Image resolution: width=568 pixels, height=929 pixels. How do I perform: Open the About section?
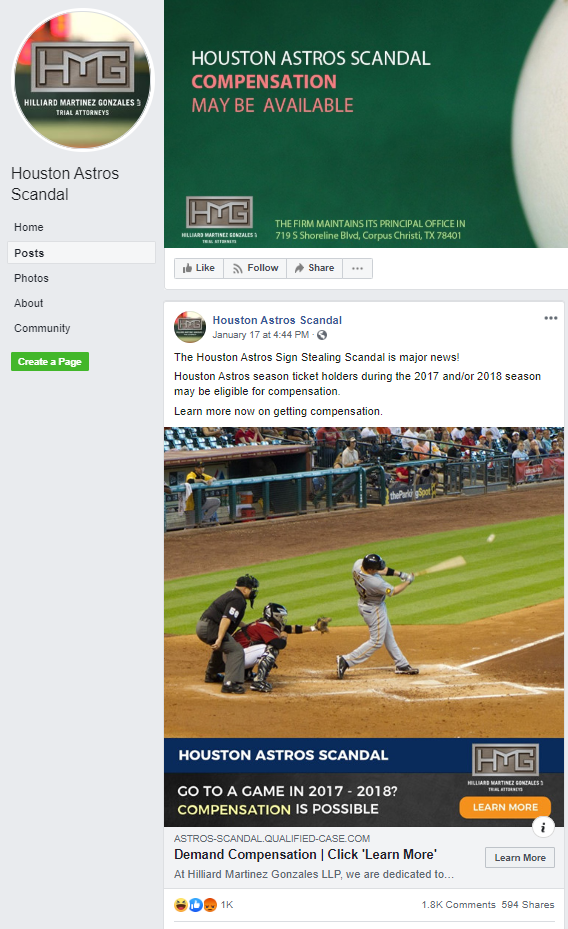point(28,303)
